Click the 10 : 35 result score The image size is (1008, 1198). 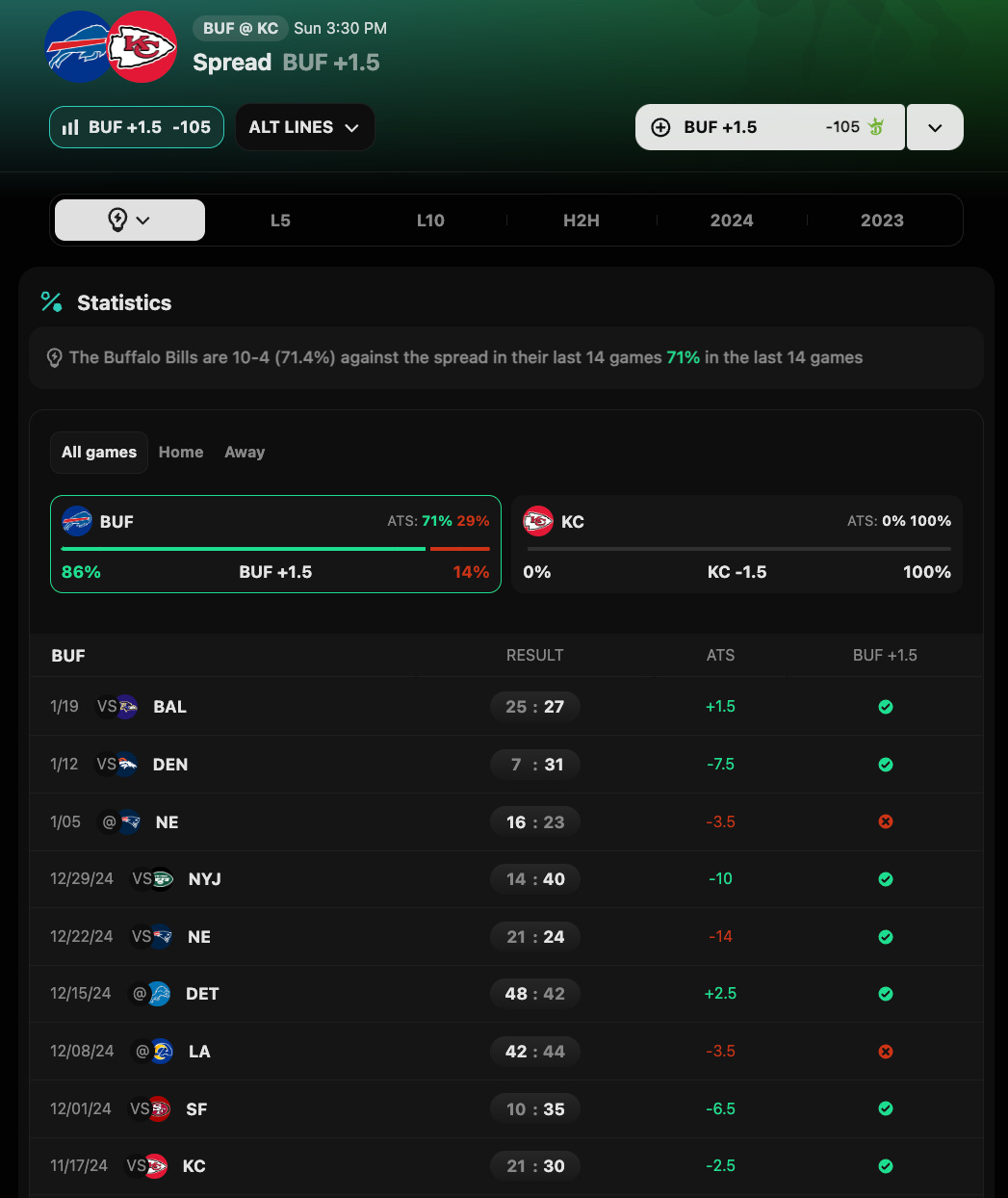535,1108
